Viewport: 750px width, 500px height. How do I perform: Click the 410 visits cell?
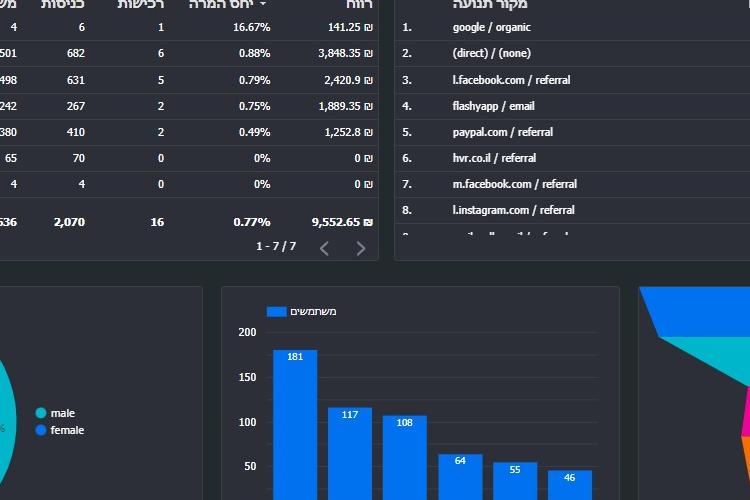(76, 132)
